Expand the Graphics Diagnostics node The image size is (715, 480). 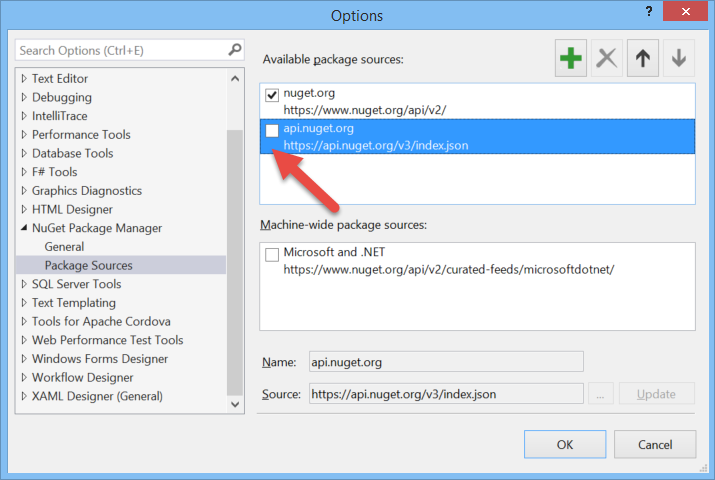24,191
